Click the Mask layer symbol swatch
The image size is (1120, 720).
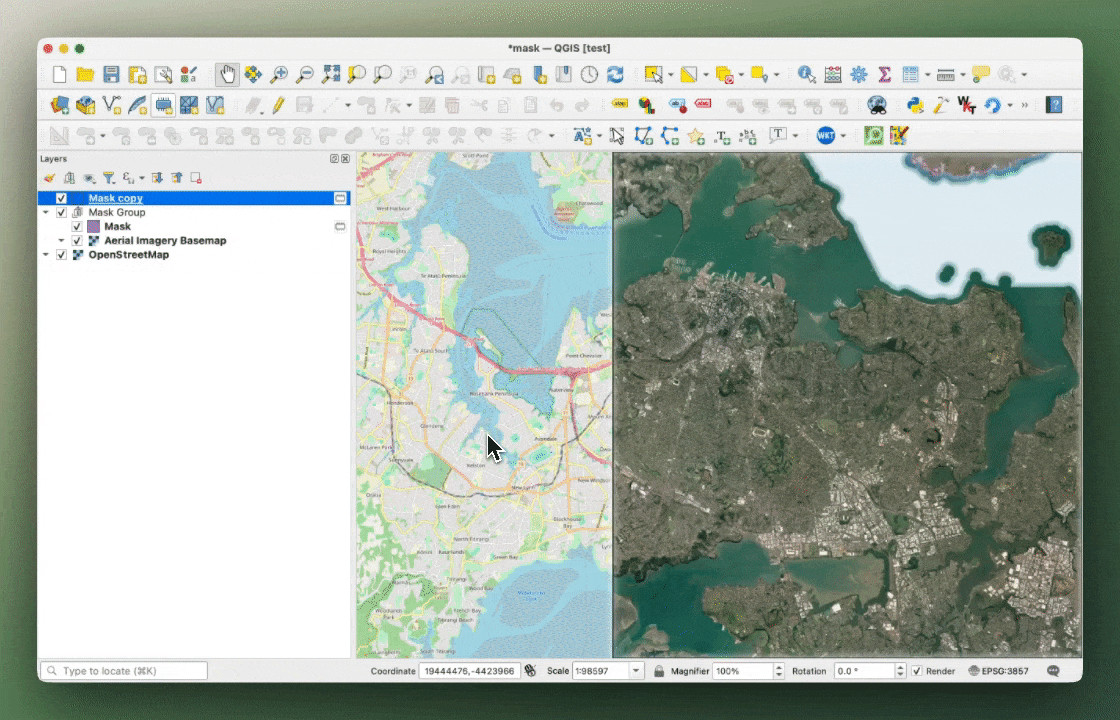(94, 227)
